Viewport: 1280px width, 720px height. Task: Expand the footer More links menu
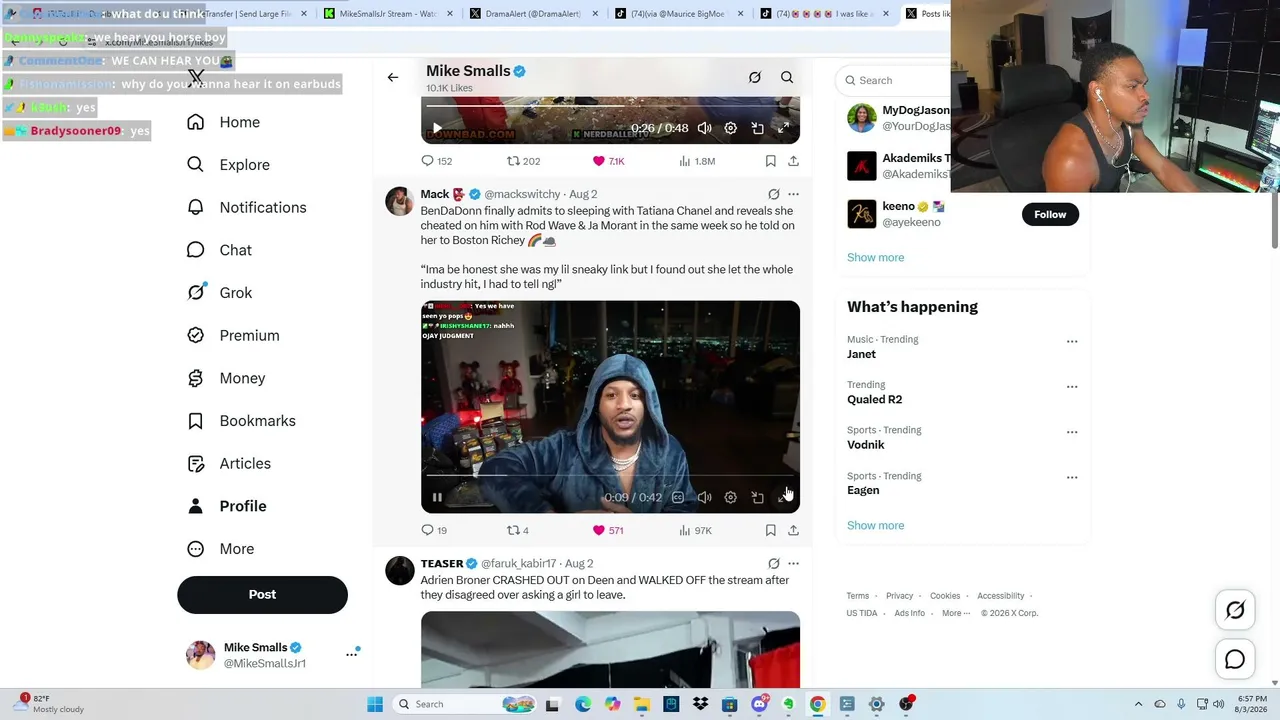[955, 613]
